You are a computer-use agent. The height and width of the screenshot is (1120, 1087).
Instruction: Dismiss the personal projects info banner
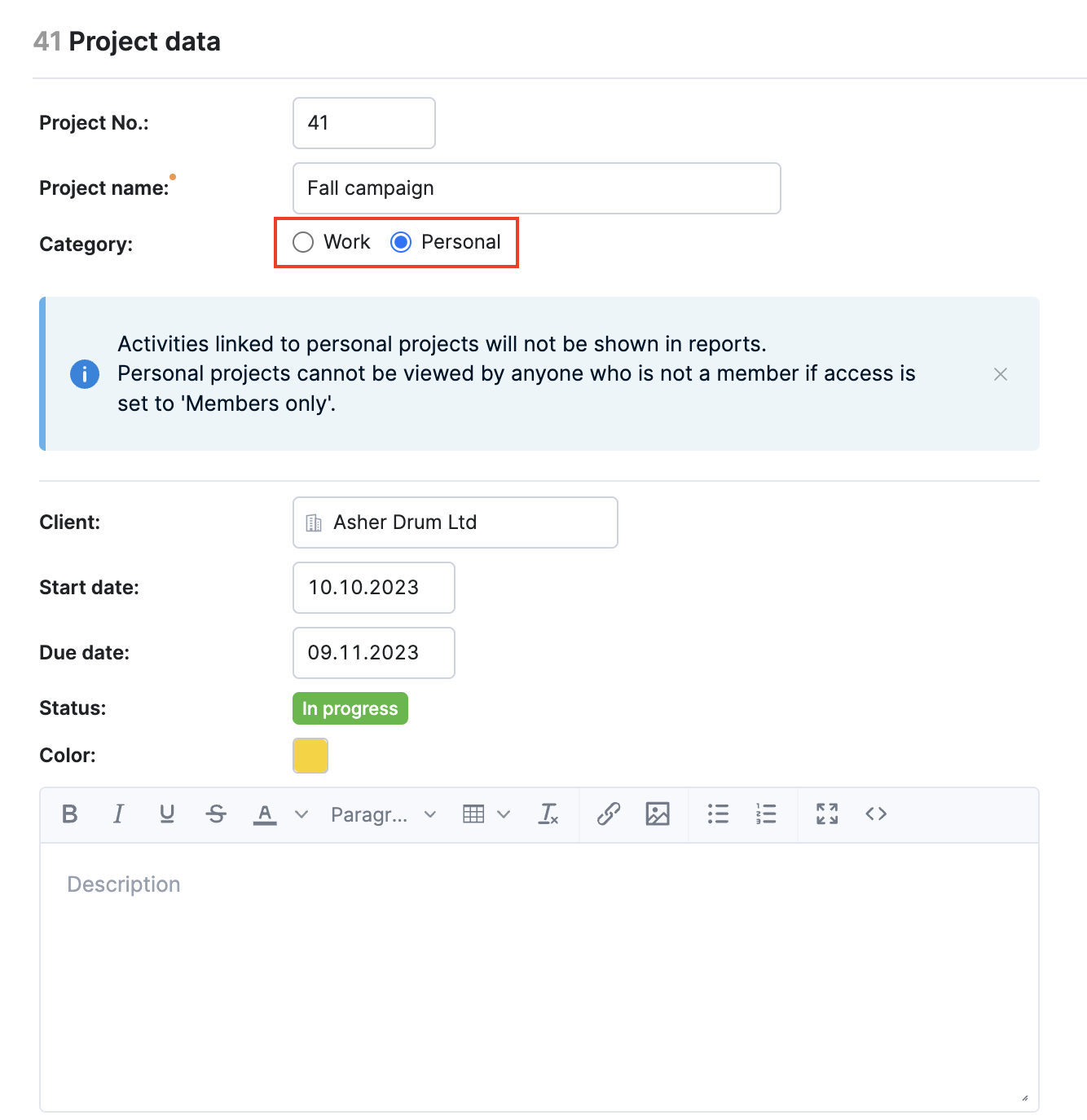[x=1001, y=374]
